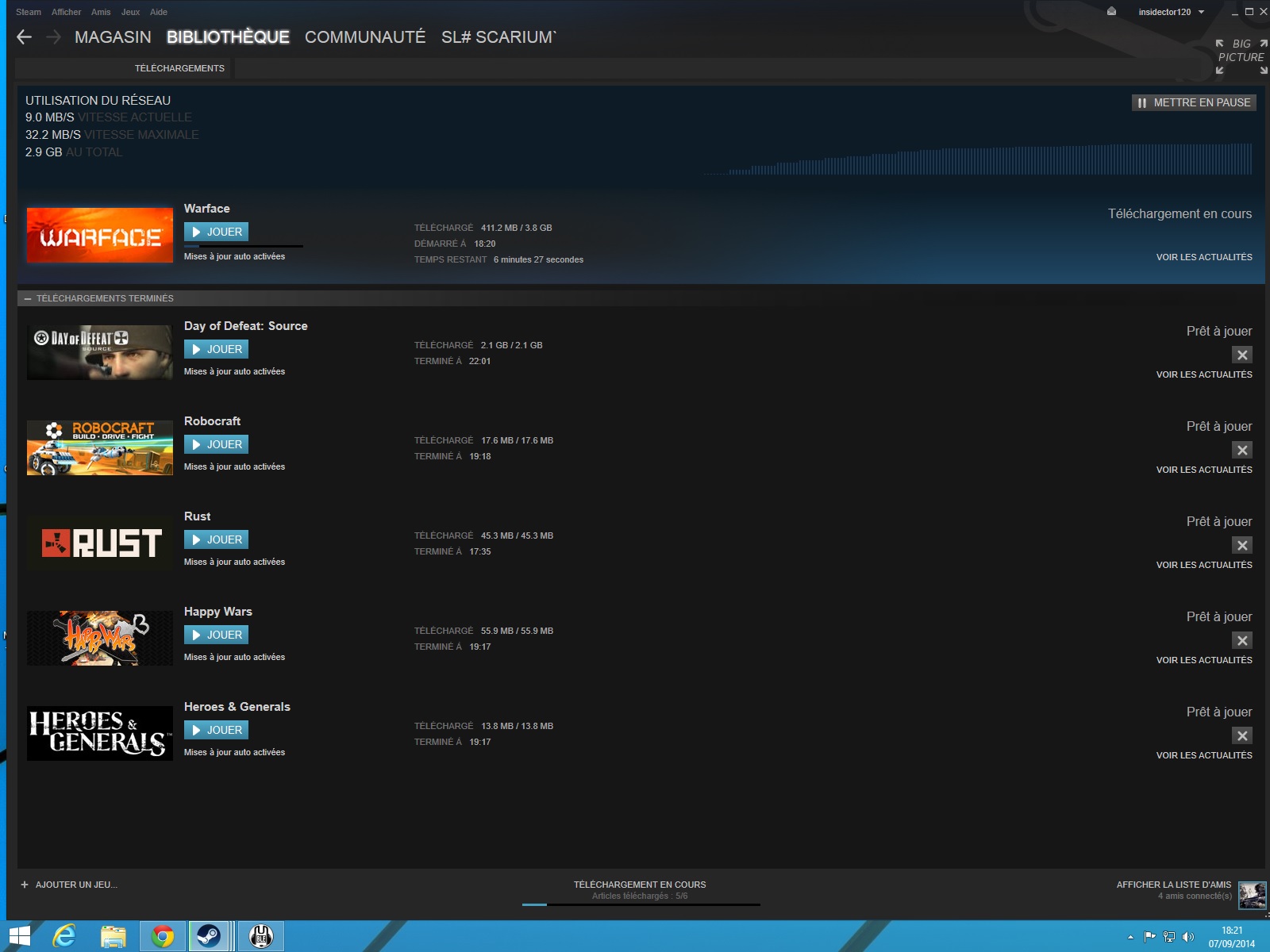The width and height of the screenshot is (1270, 952).
Task: Click Ajouter un jeu button
Action: (69, 885)
